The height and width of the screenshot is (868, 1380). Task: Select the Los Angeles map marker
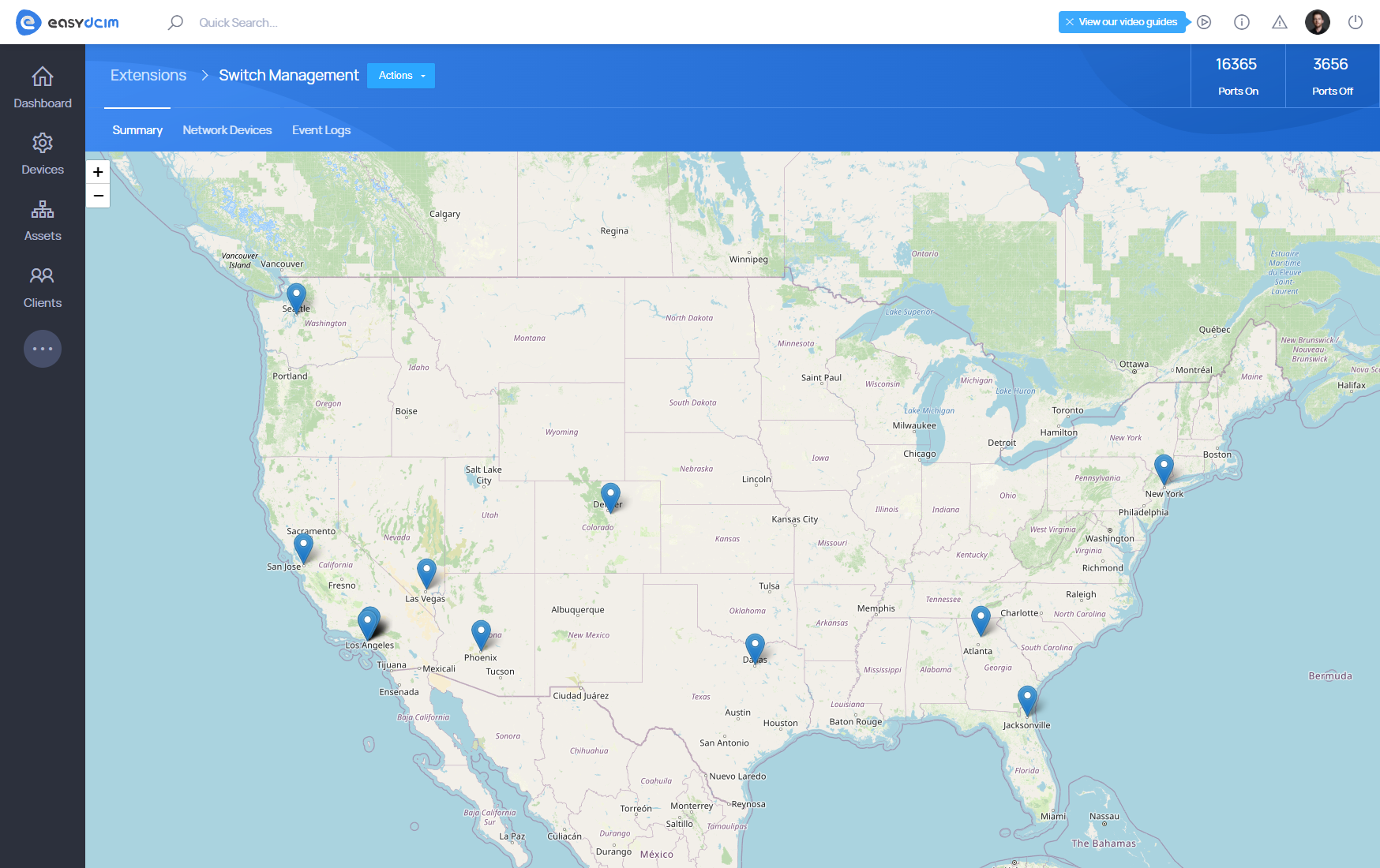coord(369,623)
